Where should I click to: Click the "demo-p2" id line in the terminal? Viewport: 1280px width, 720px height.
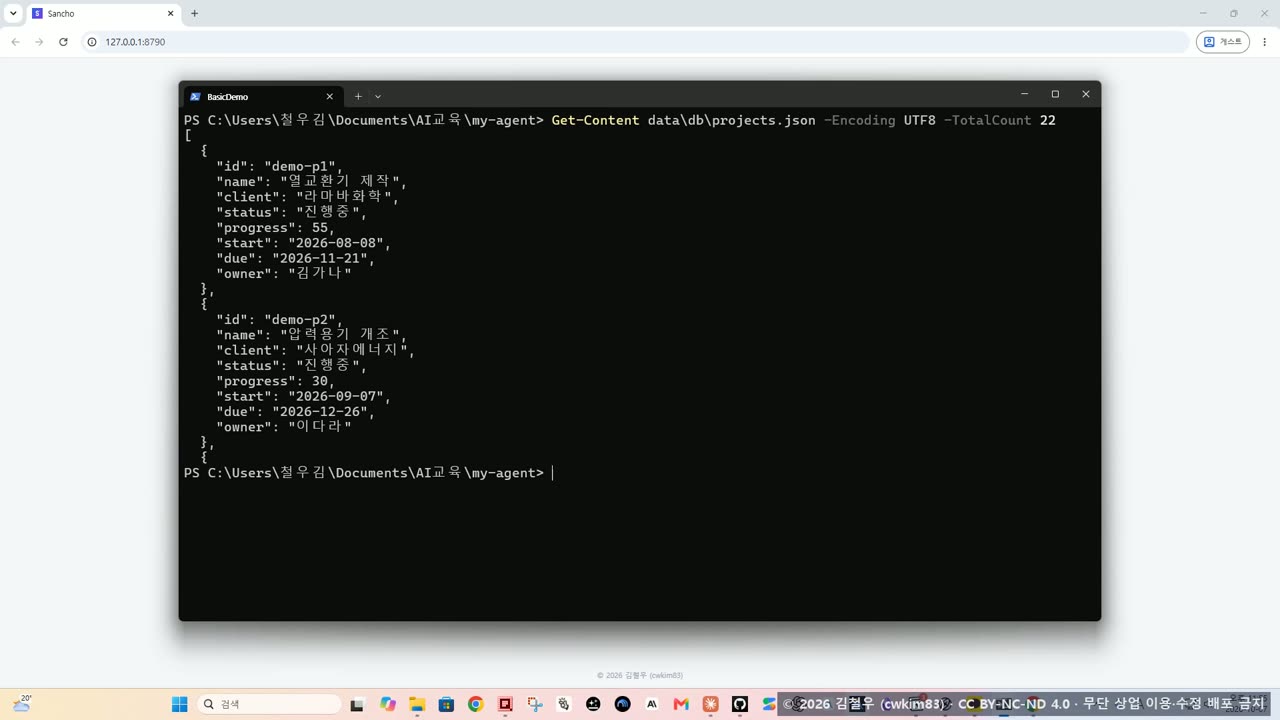279,320
